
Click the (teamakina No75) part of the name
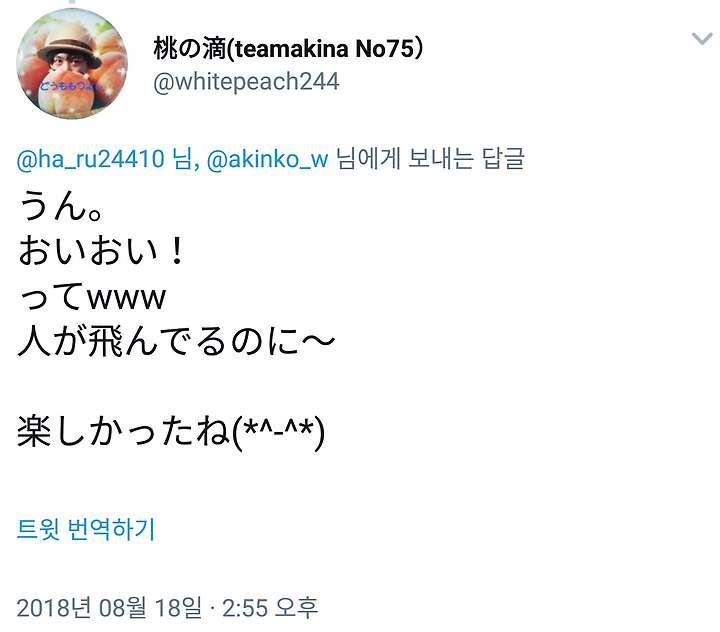point(325,48)
